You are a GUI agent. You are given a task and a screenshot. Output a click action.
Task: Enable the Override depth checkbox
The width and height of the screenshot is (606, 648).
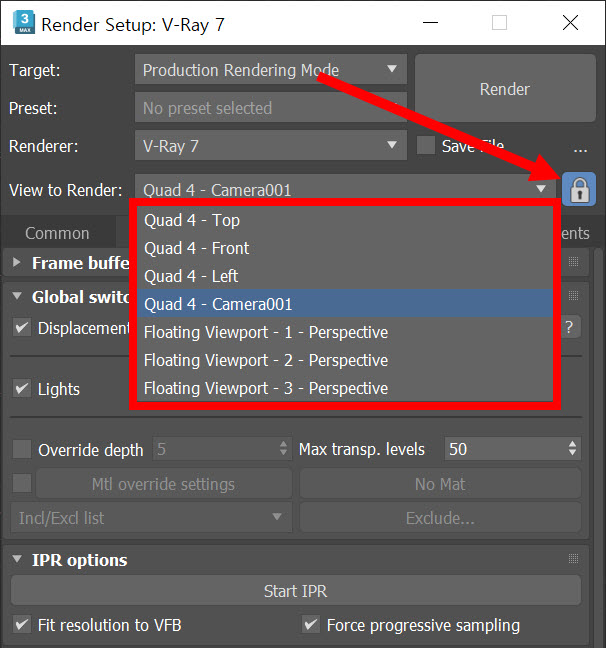[21, 449]
